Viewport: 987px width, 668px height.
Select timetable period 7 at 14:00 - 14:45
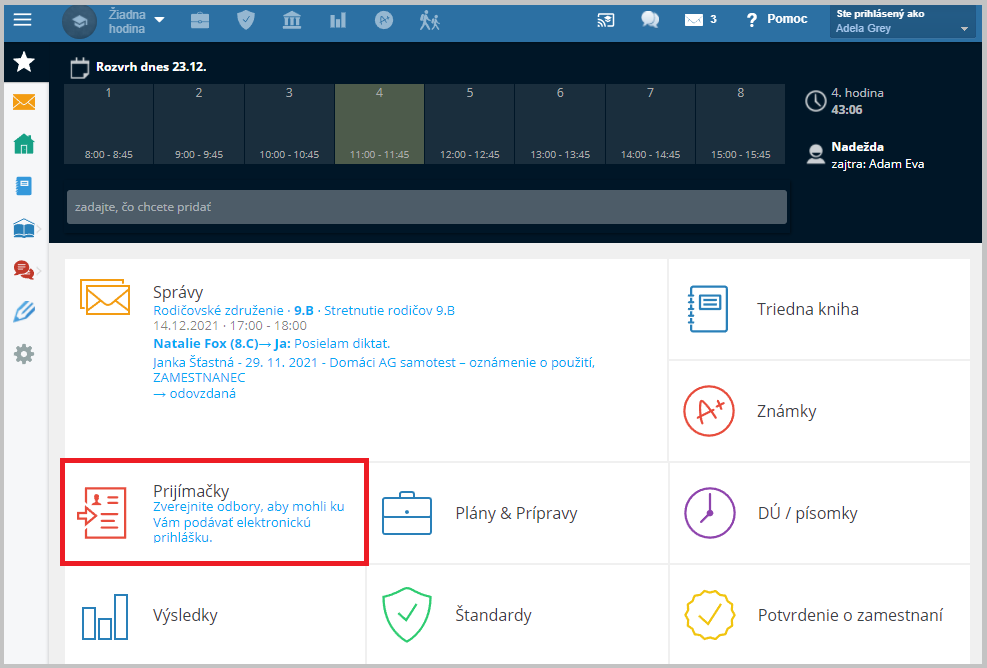pyautogui.click(x=650, y=124)
